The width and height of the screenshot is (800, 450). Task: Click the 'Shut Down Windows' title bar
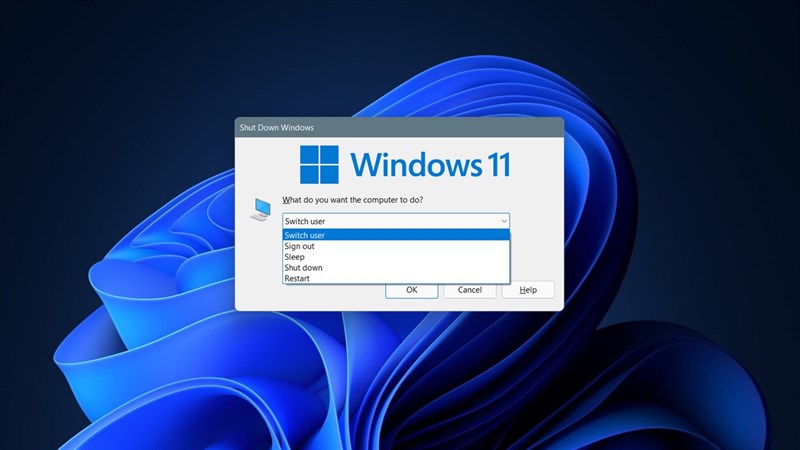(399, 128)
